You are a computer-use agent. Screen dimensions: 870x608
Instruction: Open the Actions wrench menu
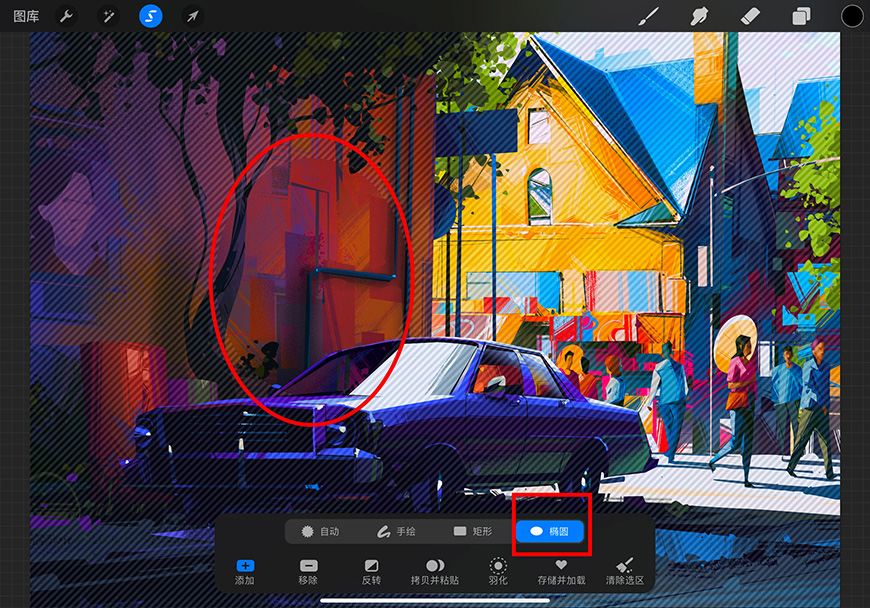(x=67, y=17)
